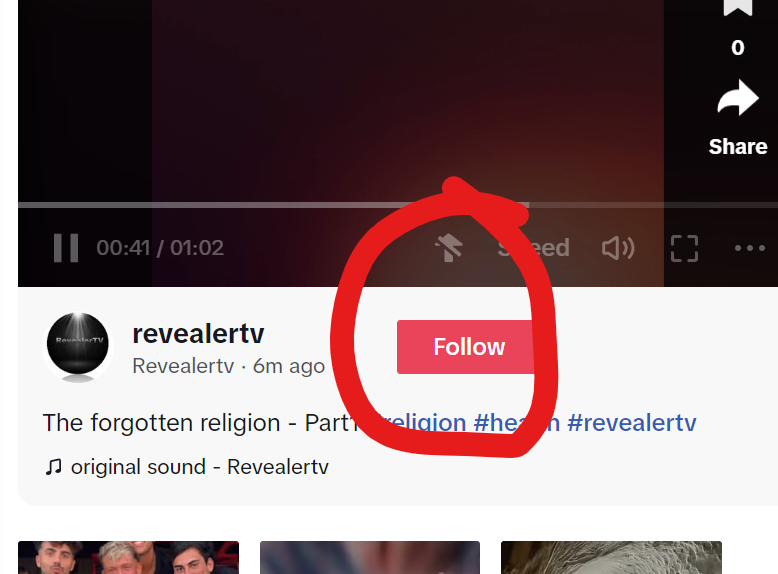The width and height of the screenshot is (778, 574).
Task: Mute the video volume
Action: [x=618, y=248]
